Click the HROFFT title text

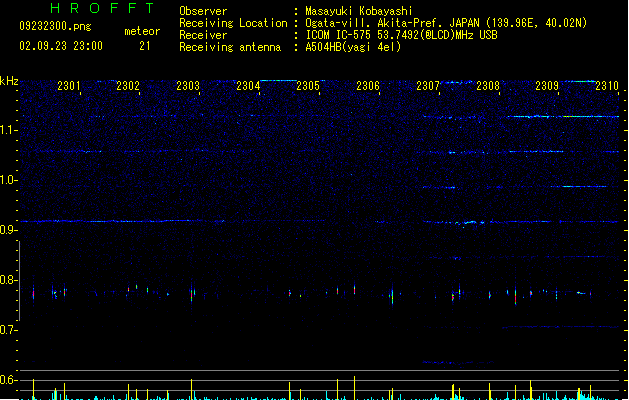tap(103, 8)
